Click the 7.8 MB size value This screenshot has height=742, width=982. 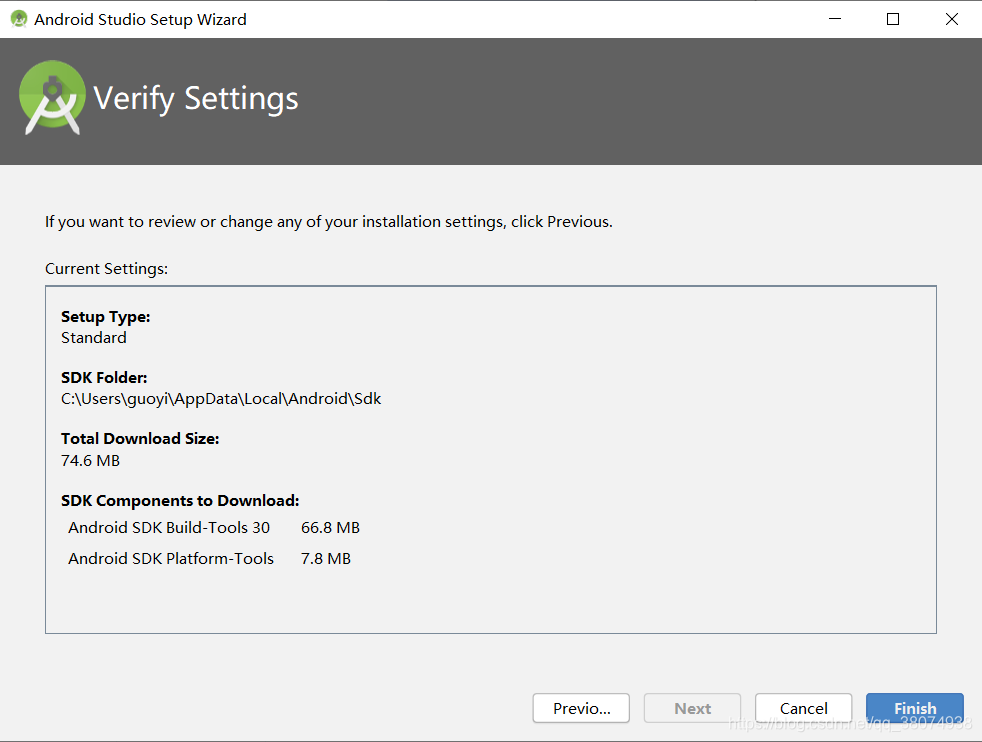click(326, 559)
